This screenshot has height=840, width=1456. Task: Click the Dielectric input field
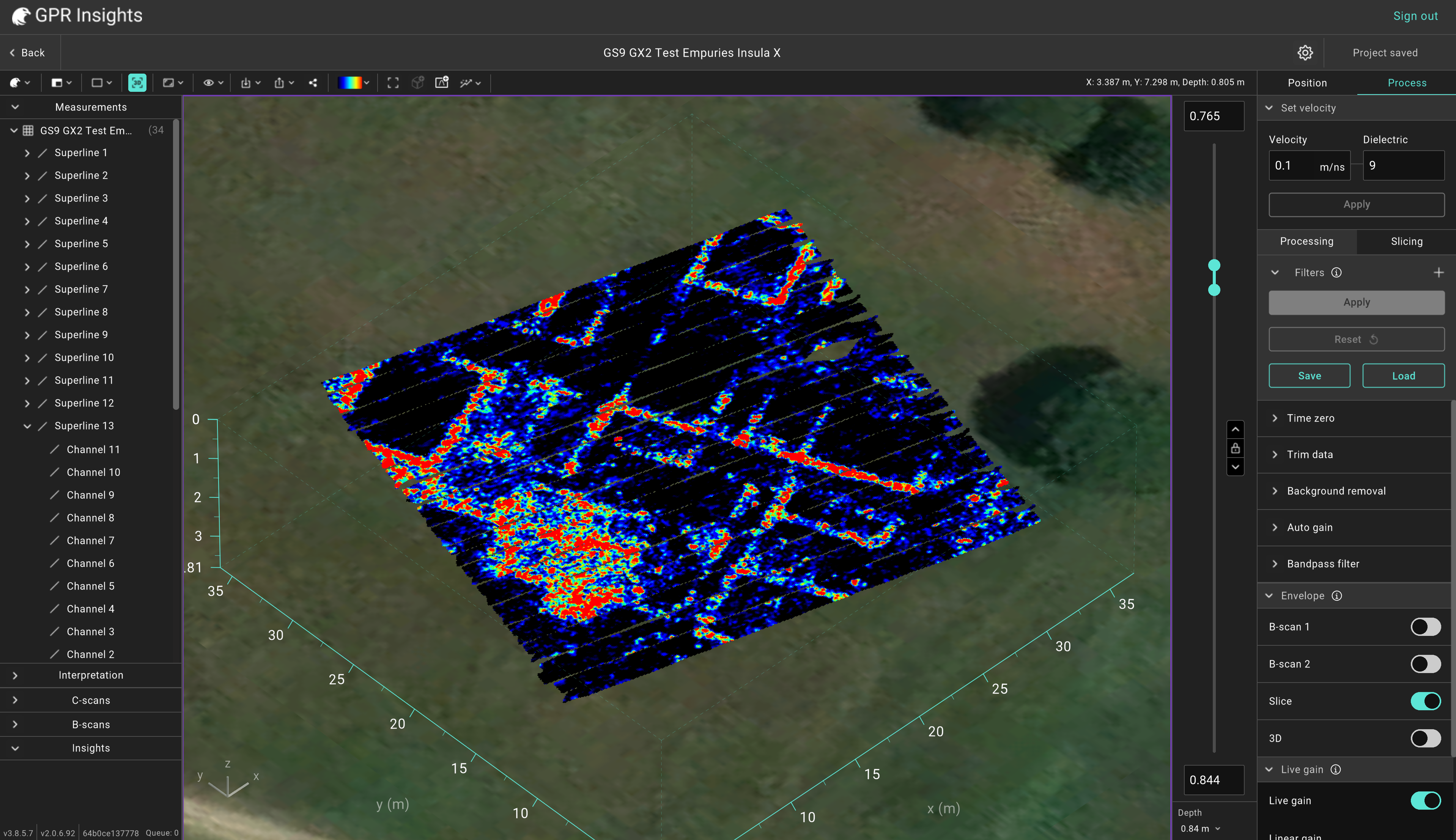click(1404, 165)
